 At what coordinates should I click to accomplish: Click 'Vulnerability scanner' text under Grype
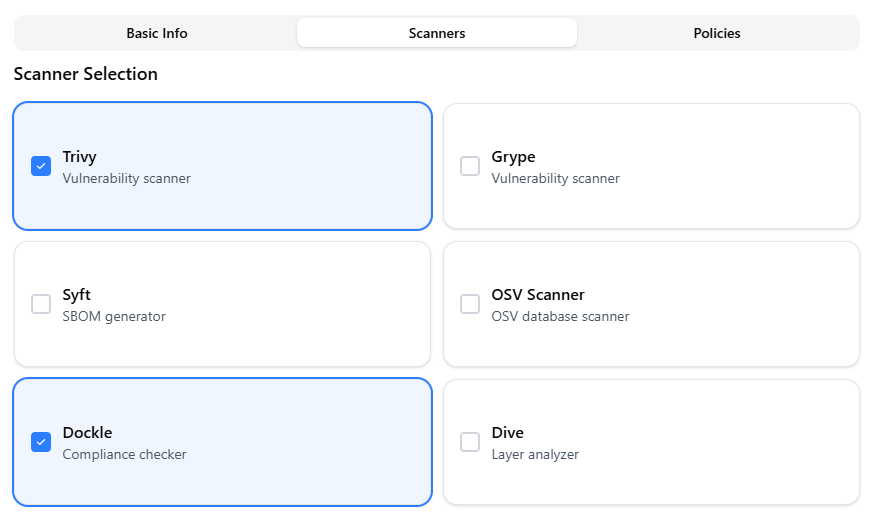point(555,178)
